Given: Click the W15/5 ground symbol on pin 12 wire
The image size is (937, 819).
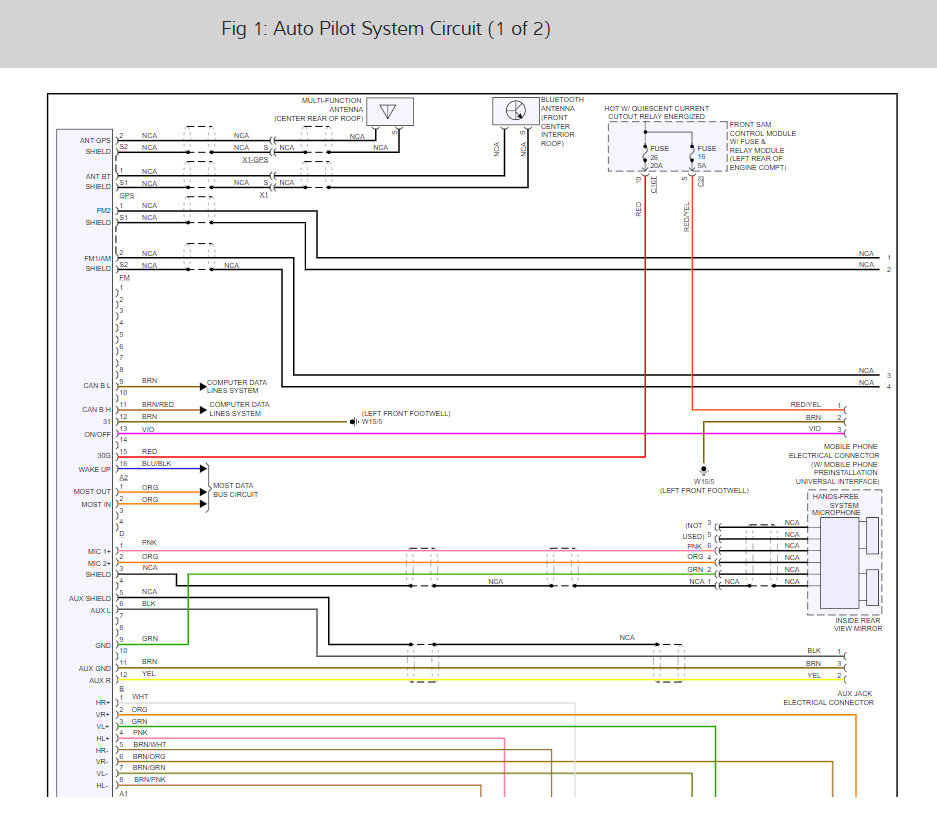Looking at the screenshot, I should pos(353,422).
